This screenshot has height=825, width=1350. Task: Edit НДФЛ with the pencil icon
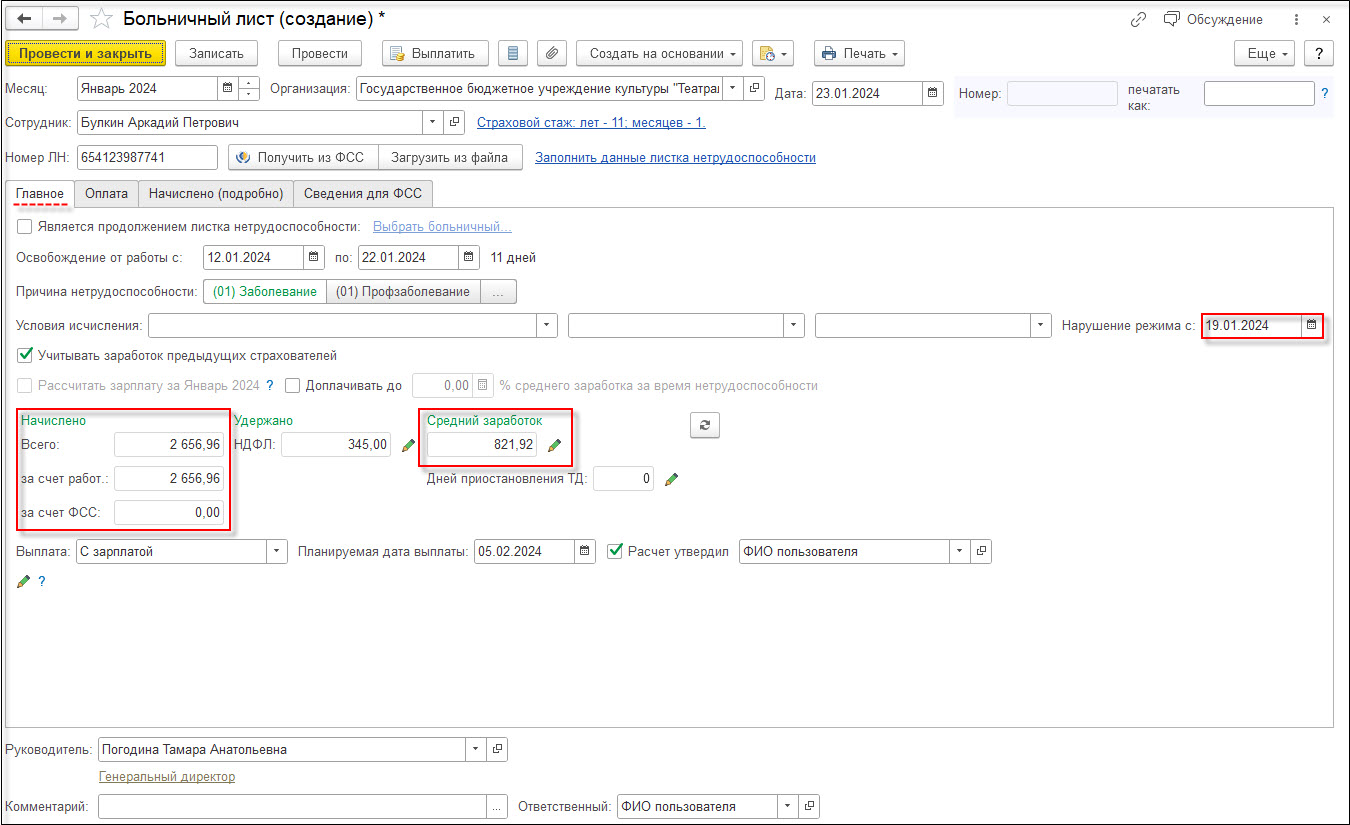tap(408, 446)
